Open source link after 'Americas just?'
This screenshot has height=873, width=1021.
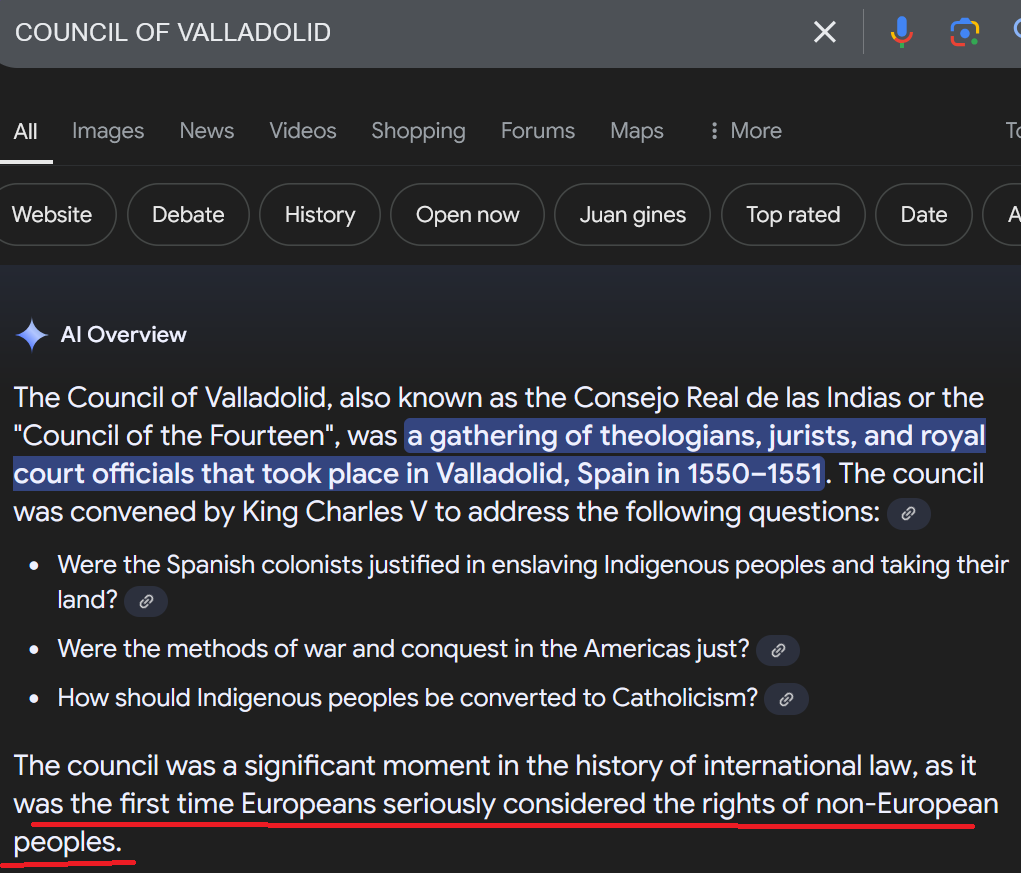click(x=777, y=650)
